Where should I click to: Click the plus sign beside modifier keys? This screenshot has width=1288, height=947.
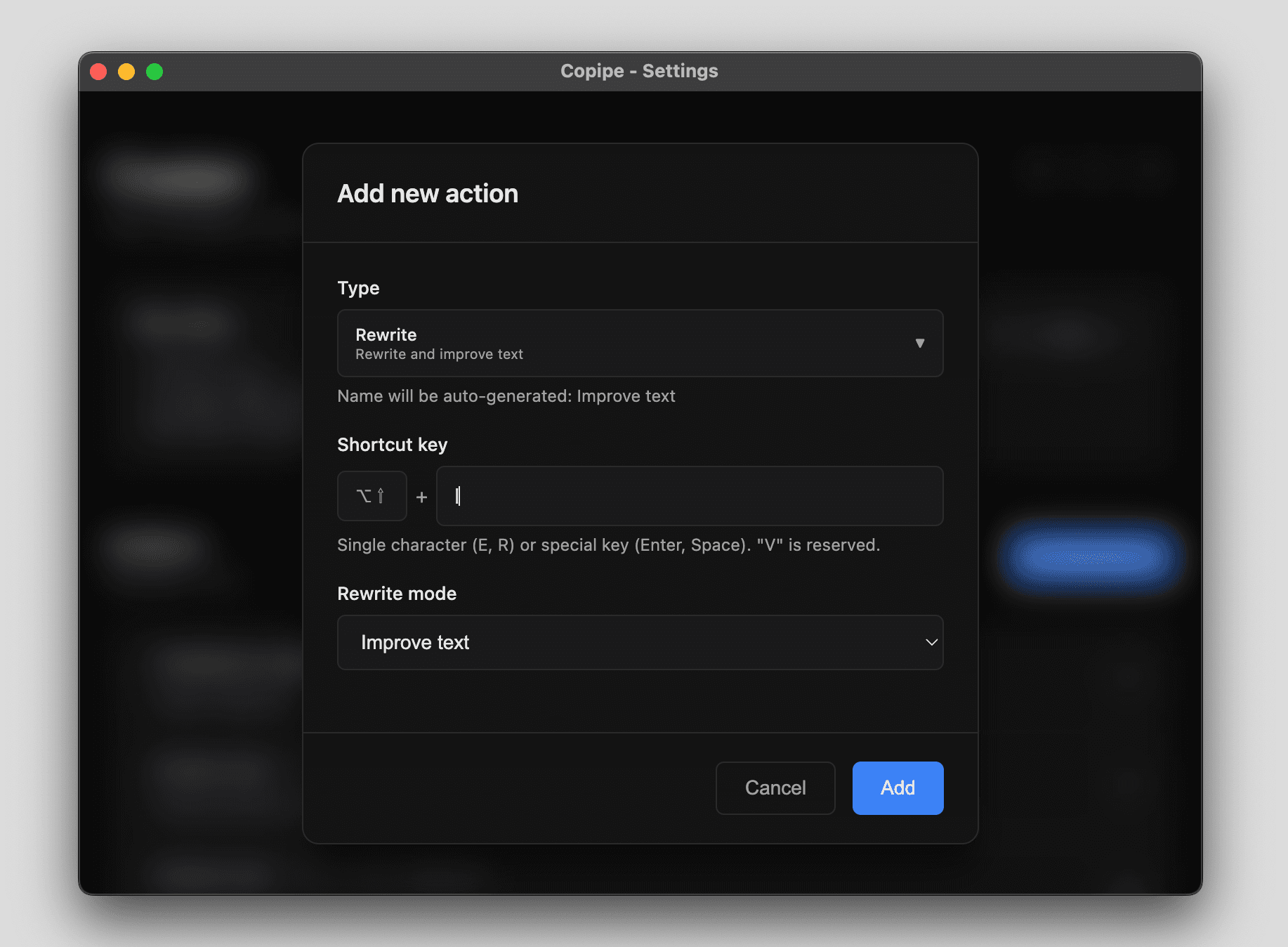pyautogui.click(x=421, y=497)
